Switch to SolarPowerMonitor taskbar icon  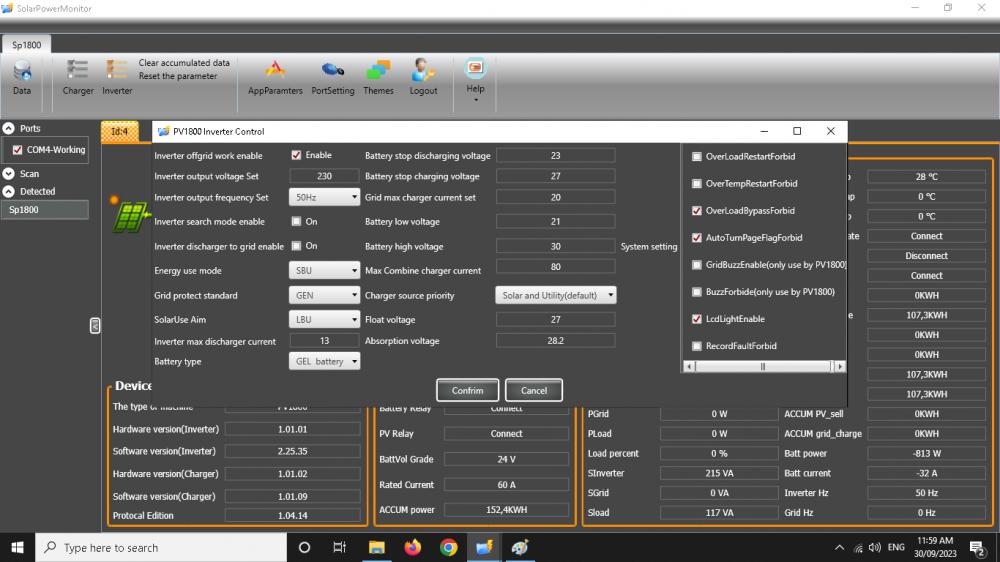[x=484, y=547]
